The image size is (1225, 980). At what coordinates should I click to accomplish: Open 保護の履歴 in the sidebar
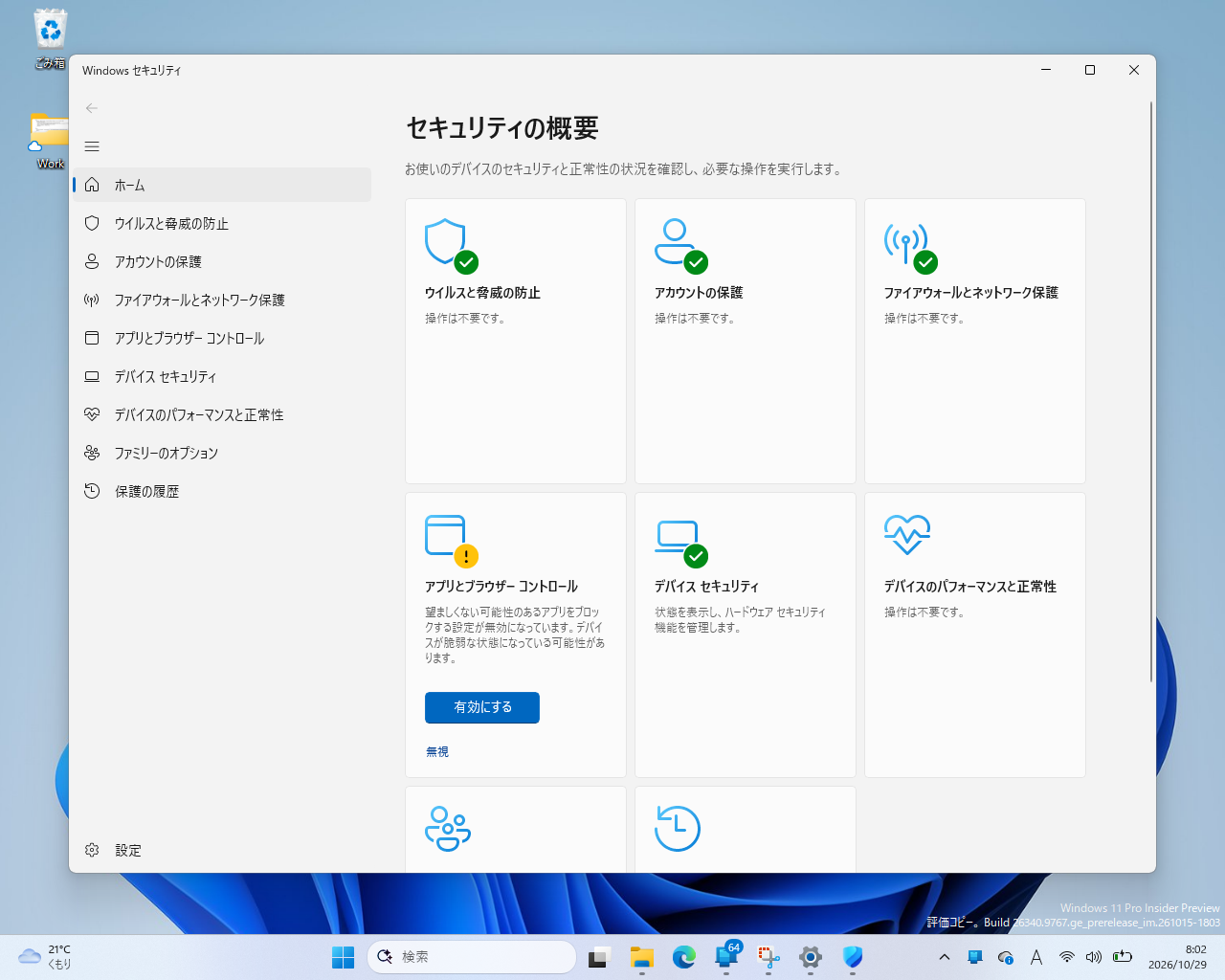pos(222,491)
